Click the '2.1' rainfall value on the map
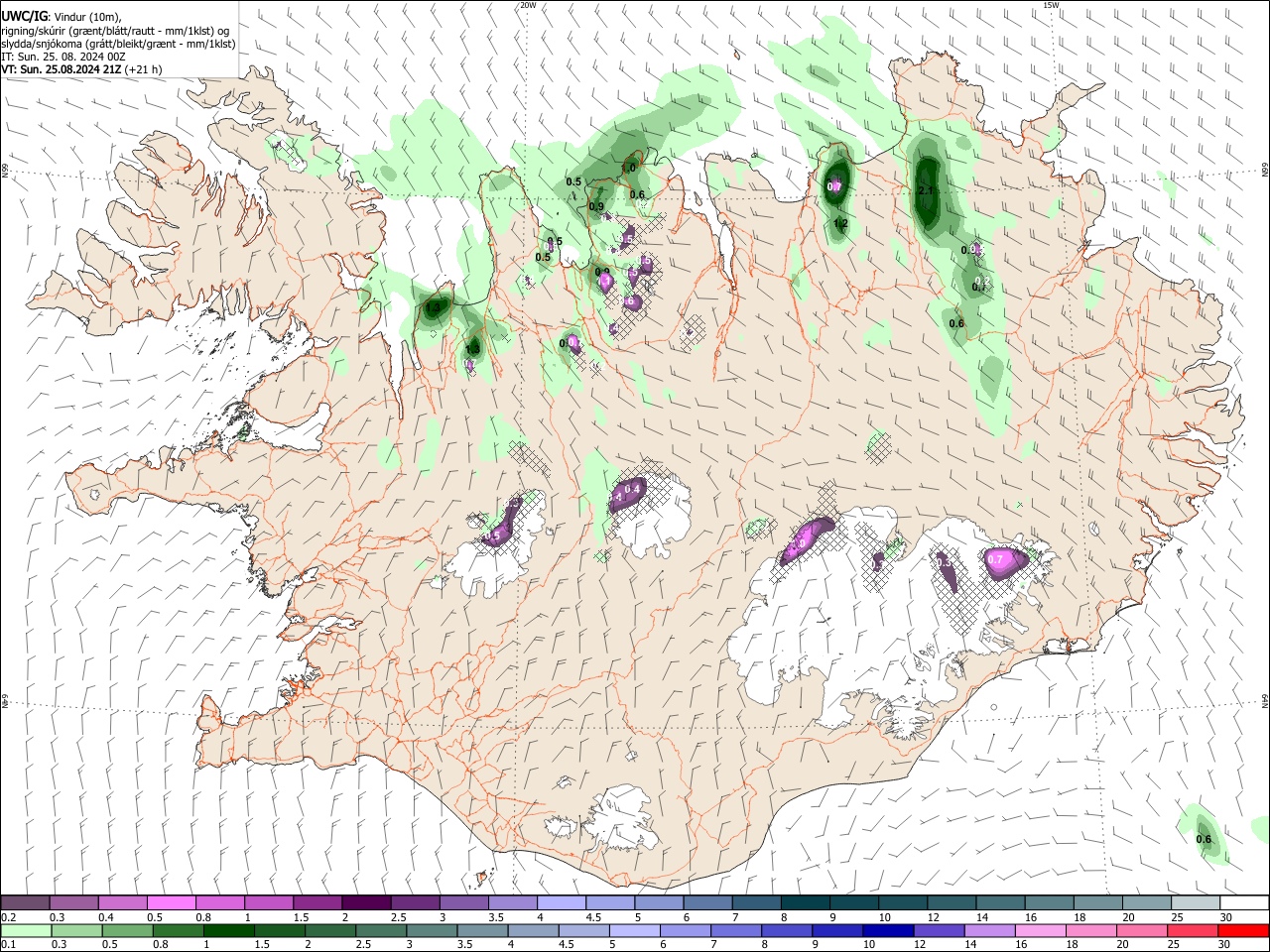This screenshot has width=1270, height=952. coord(926,190)
